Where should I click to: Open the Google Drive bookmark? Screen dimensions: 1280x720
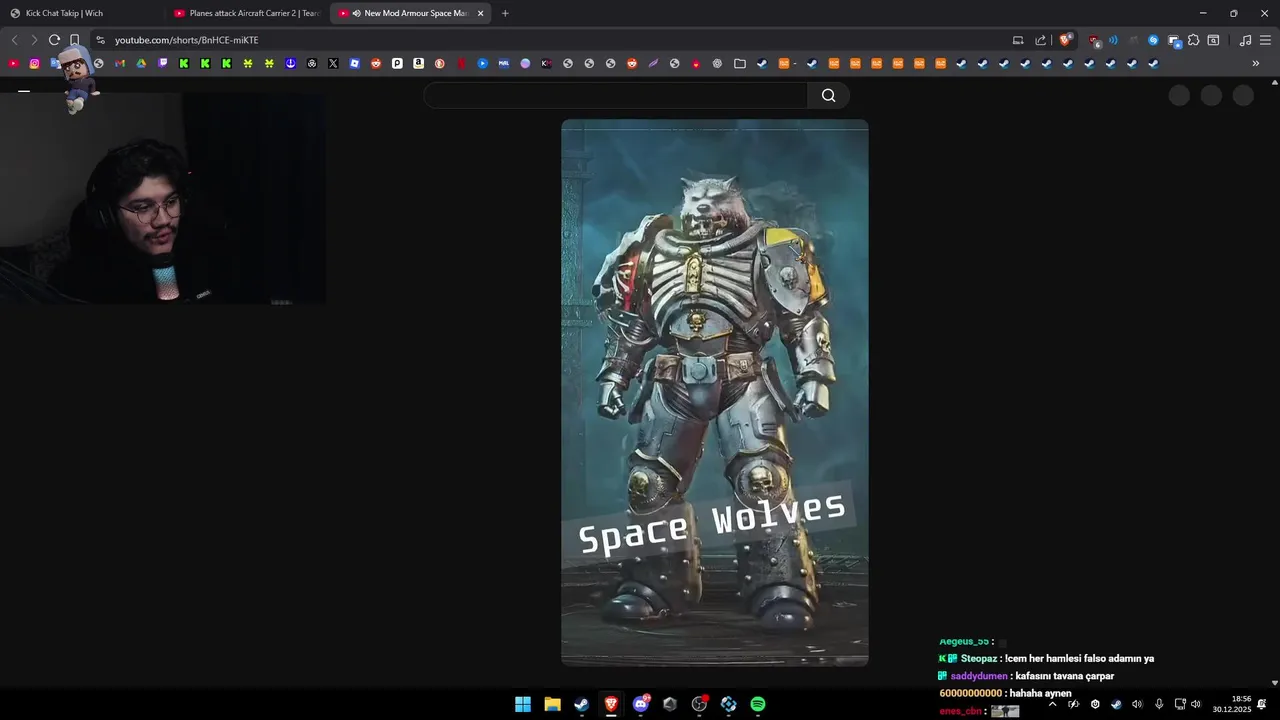(x=141, y=63)
